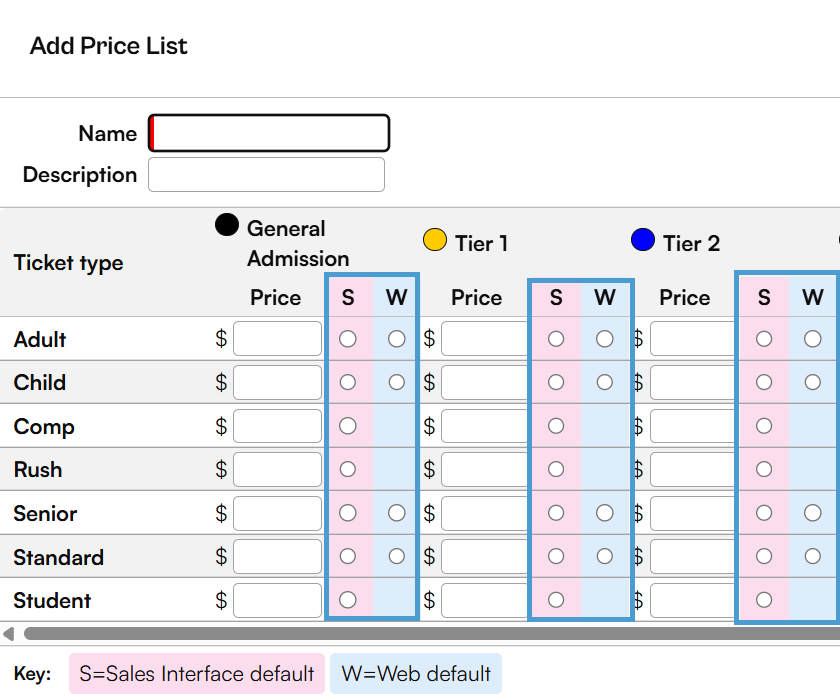Select Senior Tier 1 S radio
Image resolution: width=840 pixels, height=700 pixels.
click(x=556, y=513)
